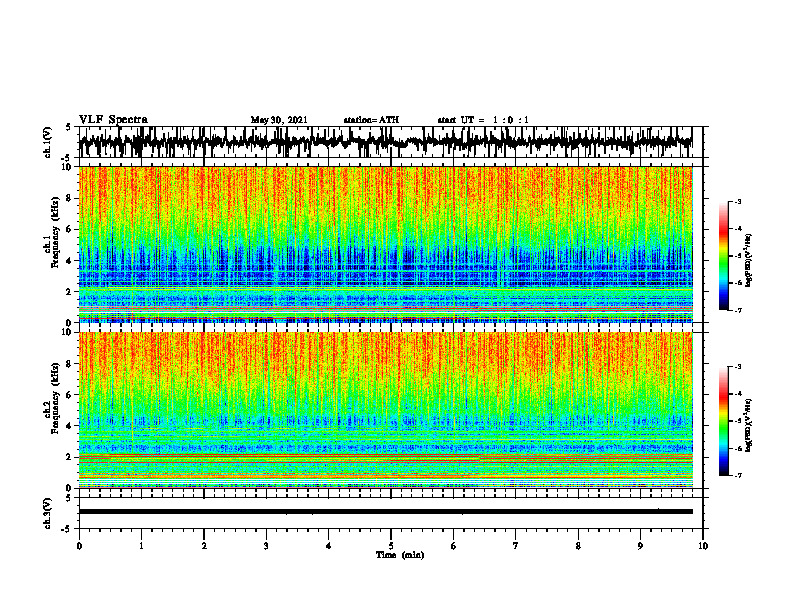792x612 pixels.
Task: Click inside the ch.1 spectrogram image
Action: [385, 244]
